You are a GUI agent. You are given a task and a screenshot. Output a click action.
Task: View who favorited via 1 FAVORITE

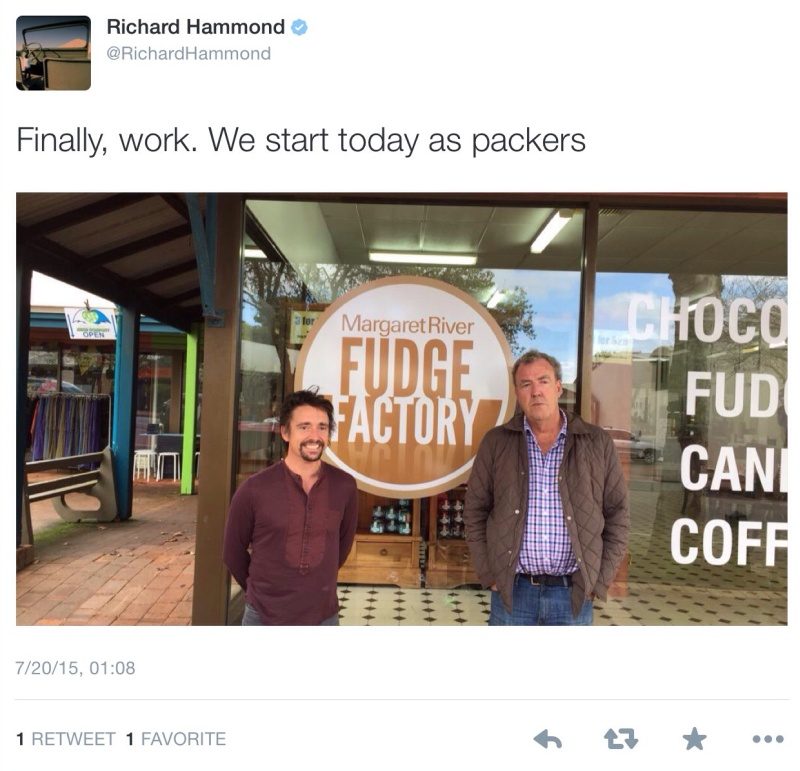pyautogui.click(x=176, y=739)
